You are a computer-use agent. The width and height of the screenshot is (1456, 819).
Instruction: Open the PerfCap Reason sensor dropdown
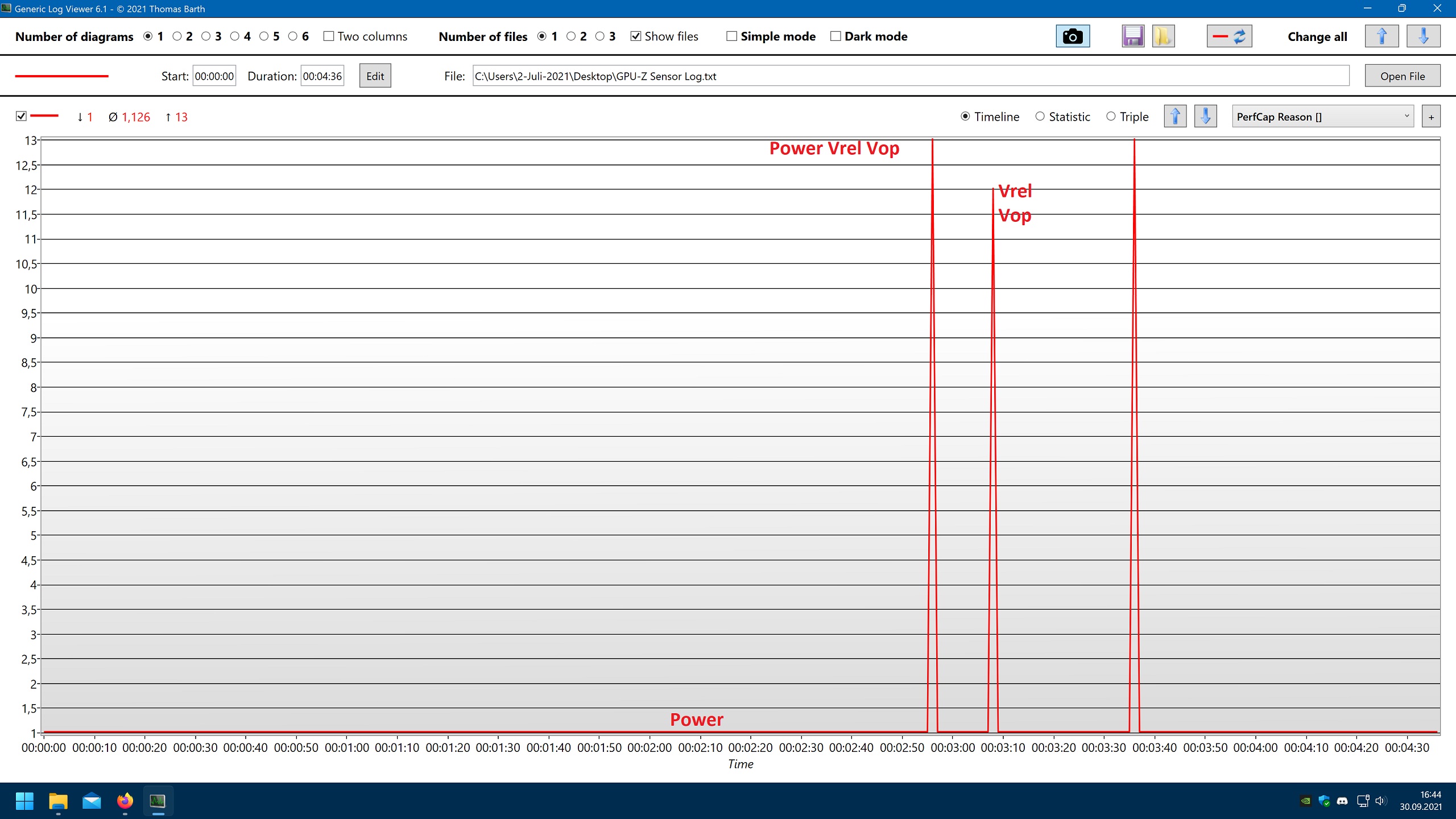[x=1323, y=117]
